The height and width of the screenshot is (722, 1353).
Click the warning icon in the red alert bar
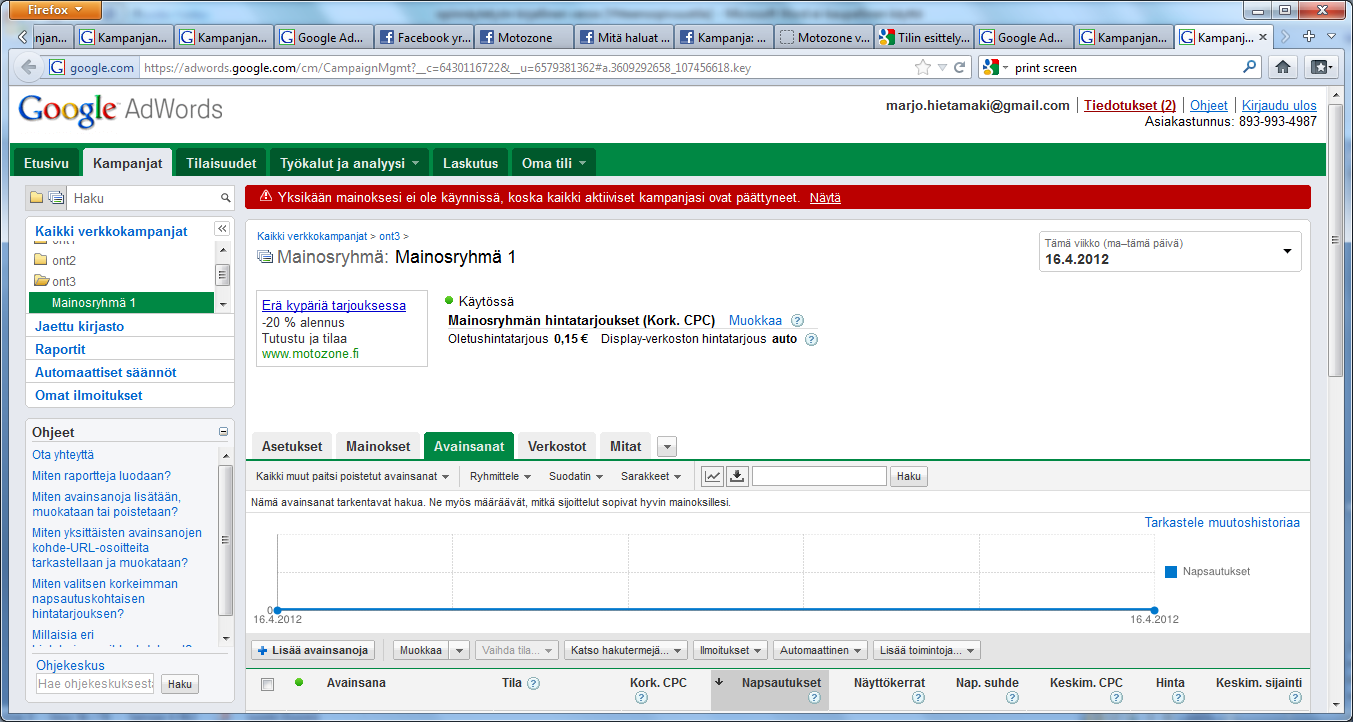(266, 197)
